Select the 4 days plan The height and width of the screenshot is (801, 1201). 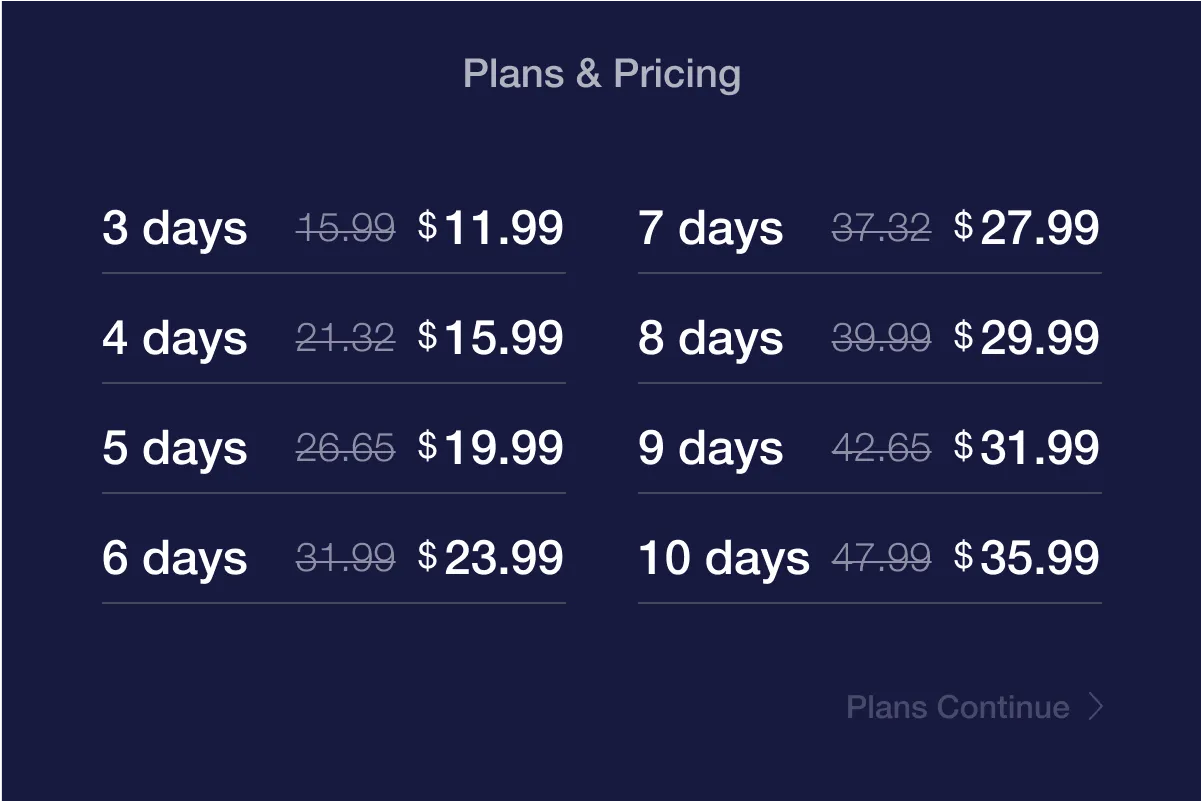tap(334, 339)
